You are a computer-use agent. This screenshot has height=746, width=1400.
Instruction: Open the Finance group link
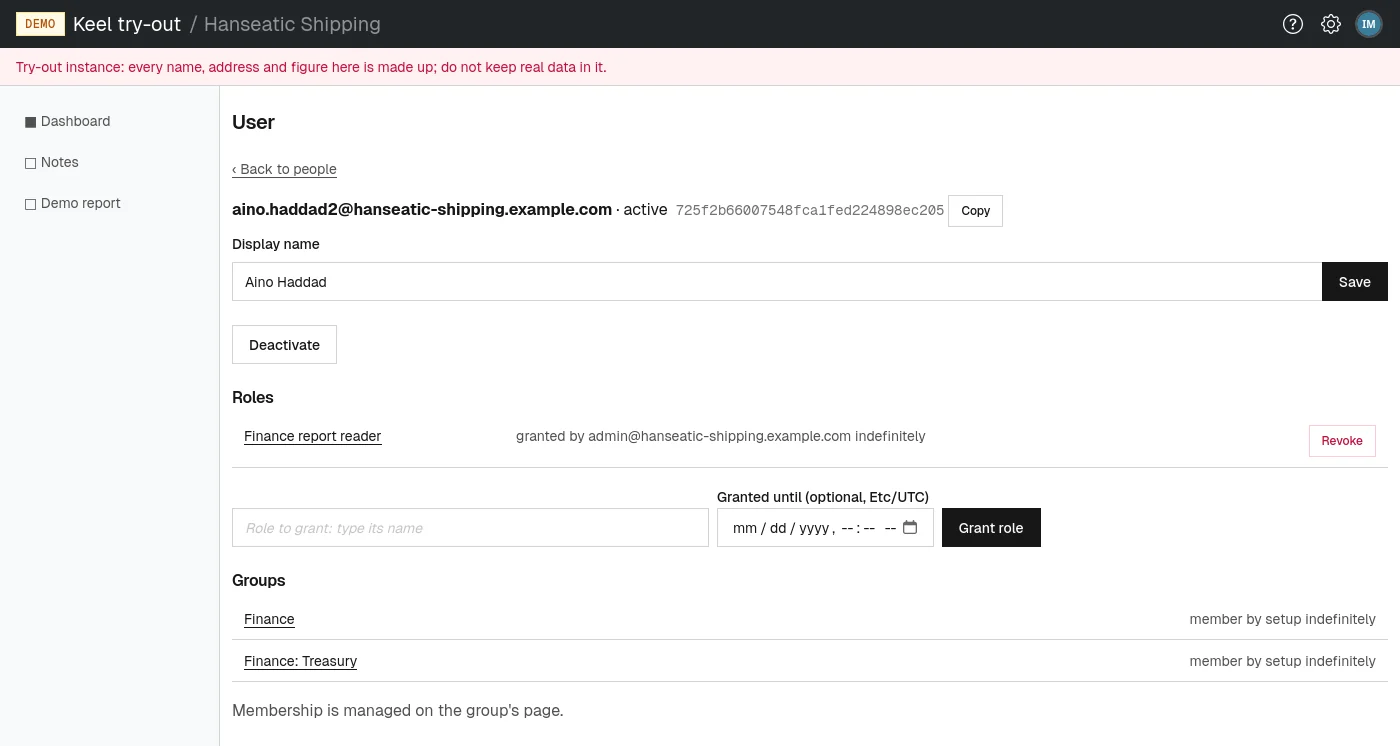(x=269, y=619)
